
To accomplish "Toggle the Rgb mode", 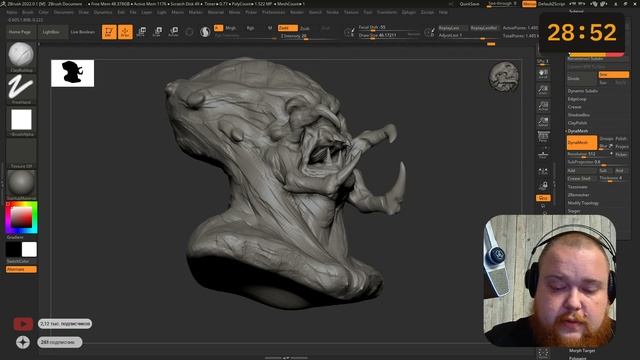I will [x=250, y=28].
